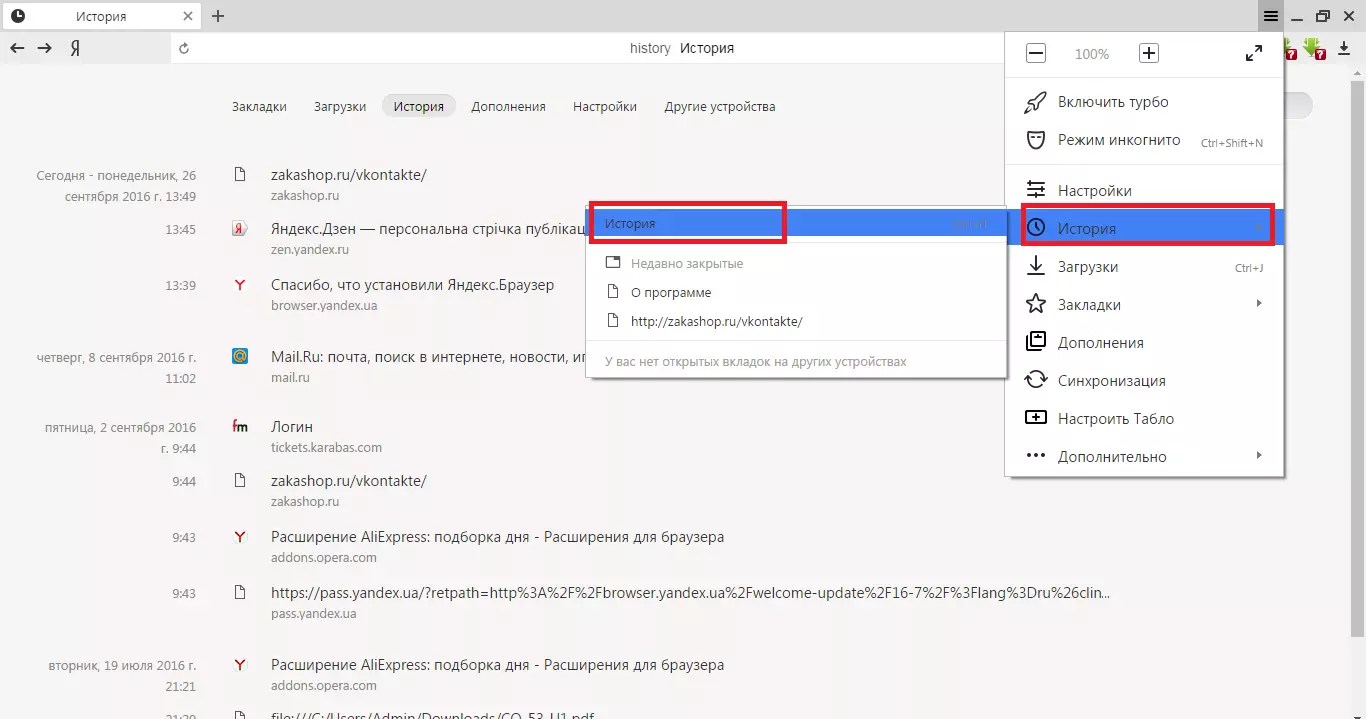Zoom in using the plus button

1149,54
